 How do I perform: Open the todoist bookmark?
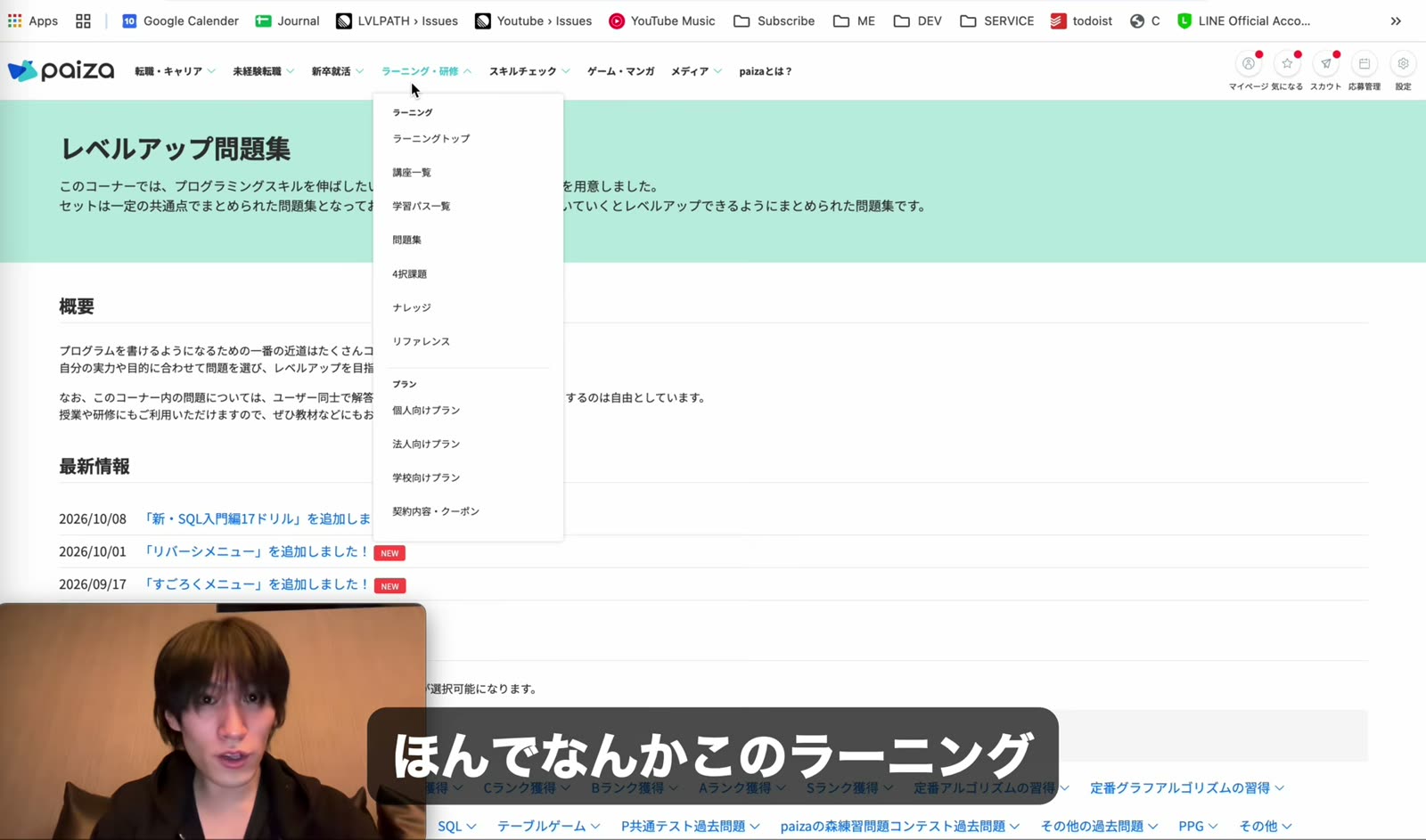(1081, 20)
